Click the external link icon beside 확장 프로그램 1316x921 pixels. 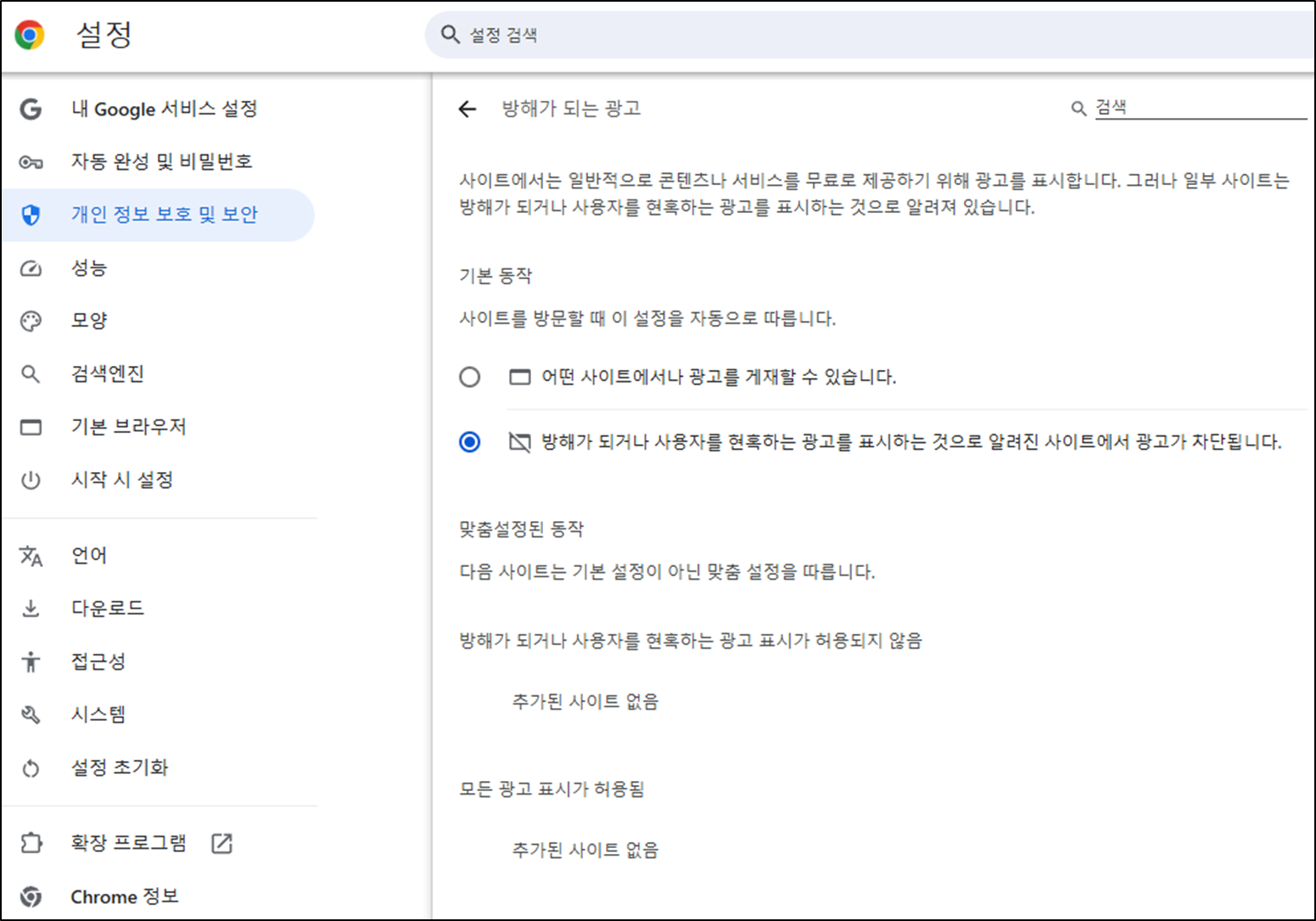(x=222, y=843)
